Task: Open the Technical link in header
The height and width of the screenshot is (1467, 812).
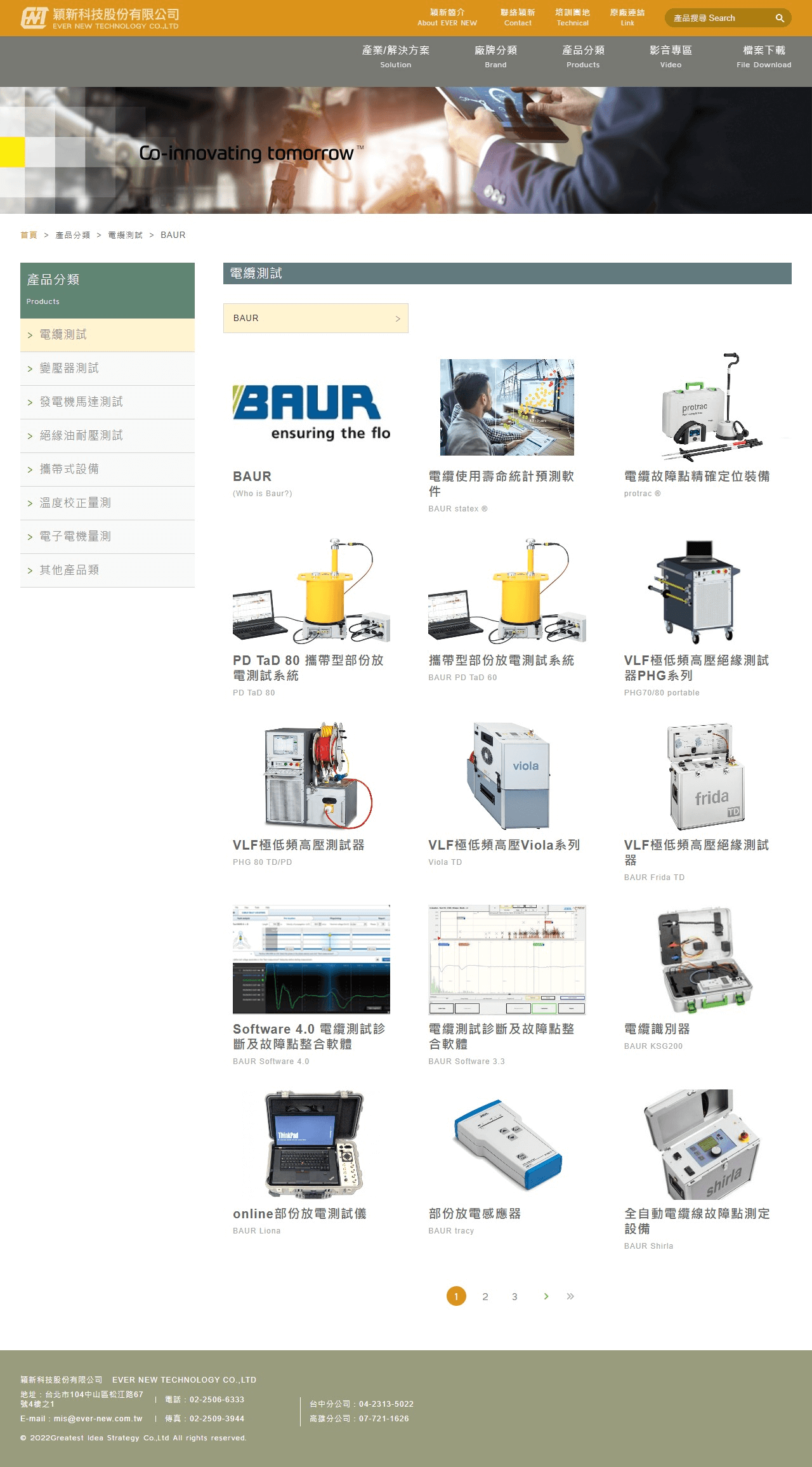Action: pyautogui.click(x=573, y=17)
